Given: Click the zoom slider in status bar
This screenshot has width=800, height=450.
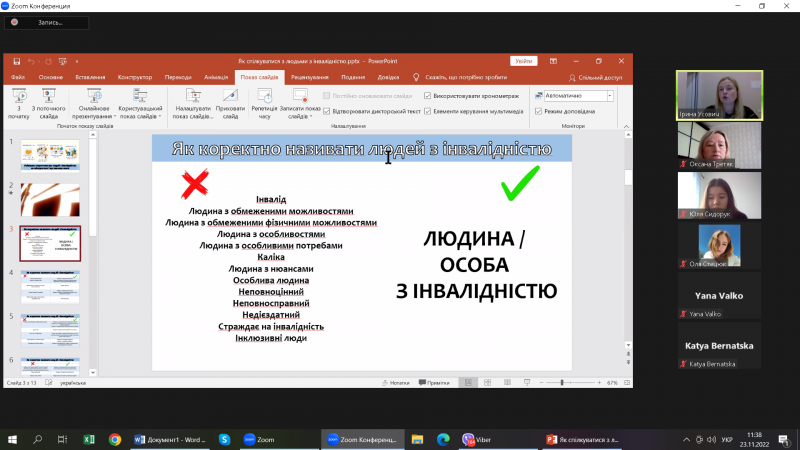Looking at the screenshot, I should (564, 383).
